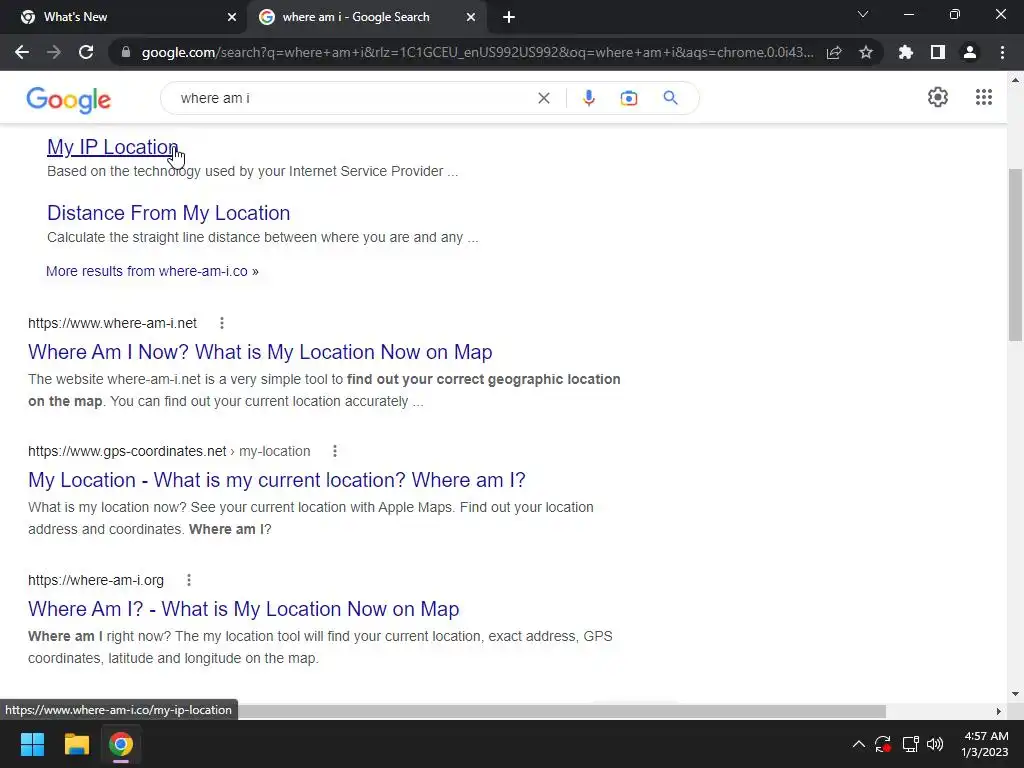Go to Google home via the logo
Viewport: 1024px width, 768px height.
69,100
